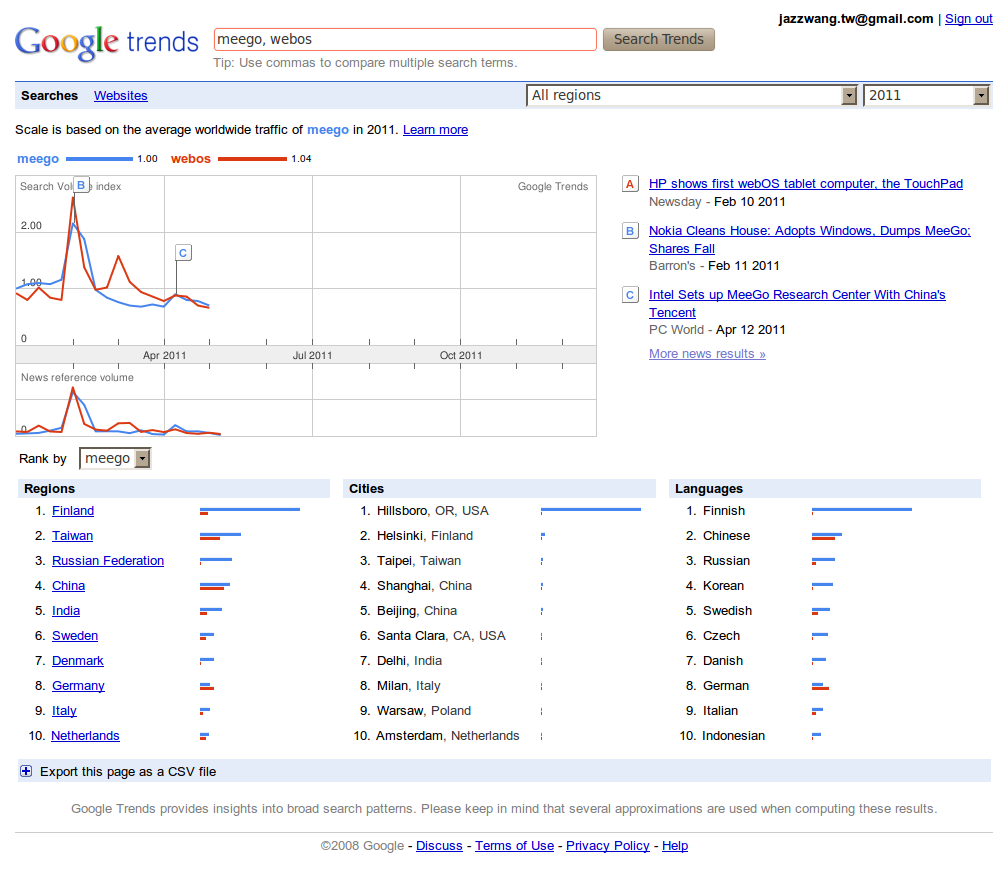This screenshot has width=1008, height=877.
Task: Click the meego legend label
Action: point(38,159)
